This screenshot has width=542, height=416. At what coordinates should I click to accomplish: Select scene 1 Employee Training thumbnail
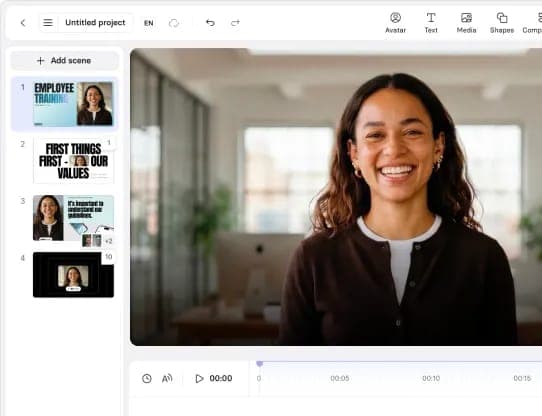tap(73, 104)
